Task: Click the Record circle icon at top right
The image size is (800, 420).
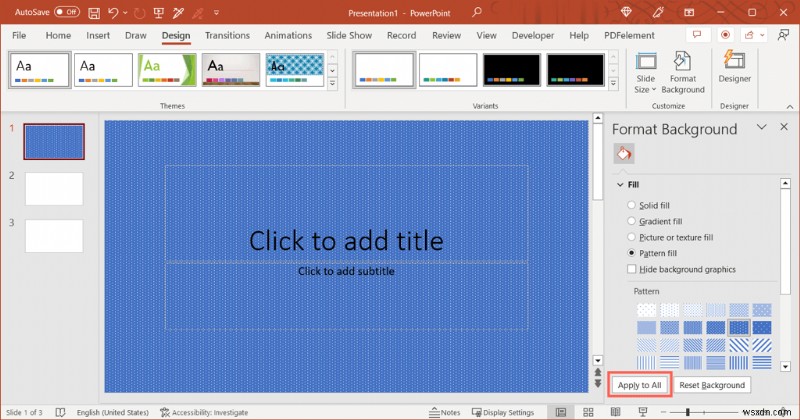Action: click(x=725, y=35)
